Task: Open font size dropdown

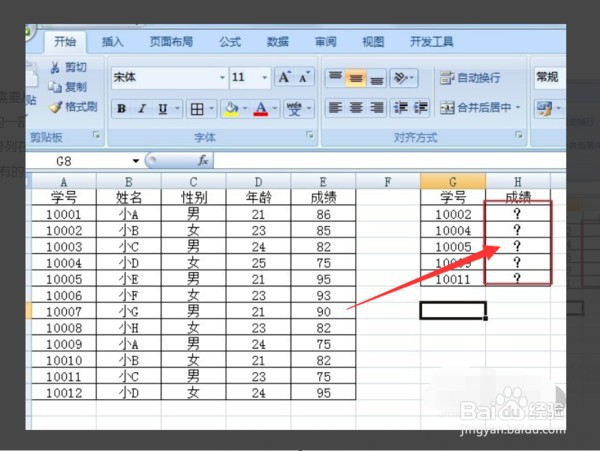Action: pyautogui.click(x=264, y=78)
